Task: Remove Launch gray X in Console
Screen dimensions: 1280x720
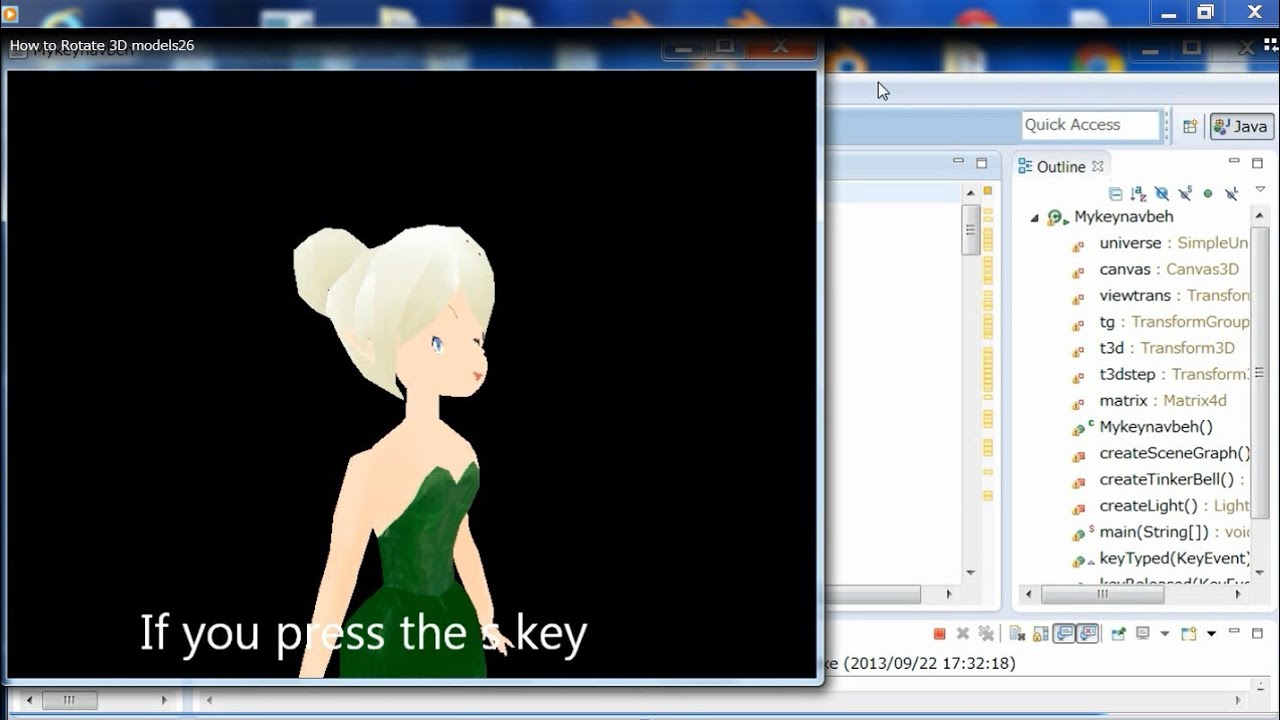Action: point(962,634)
